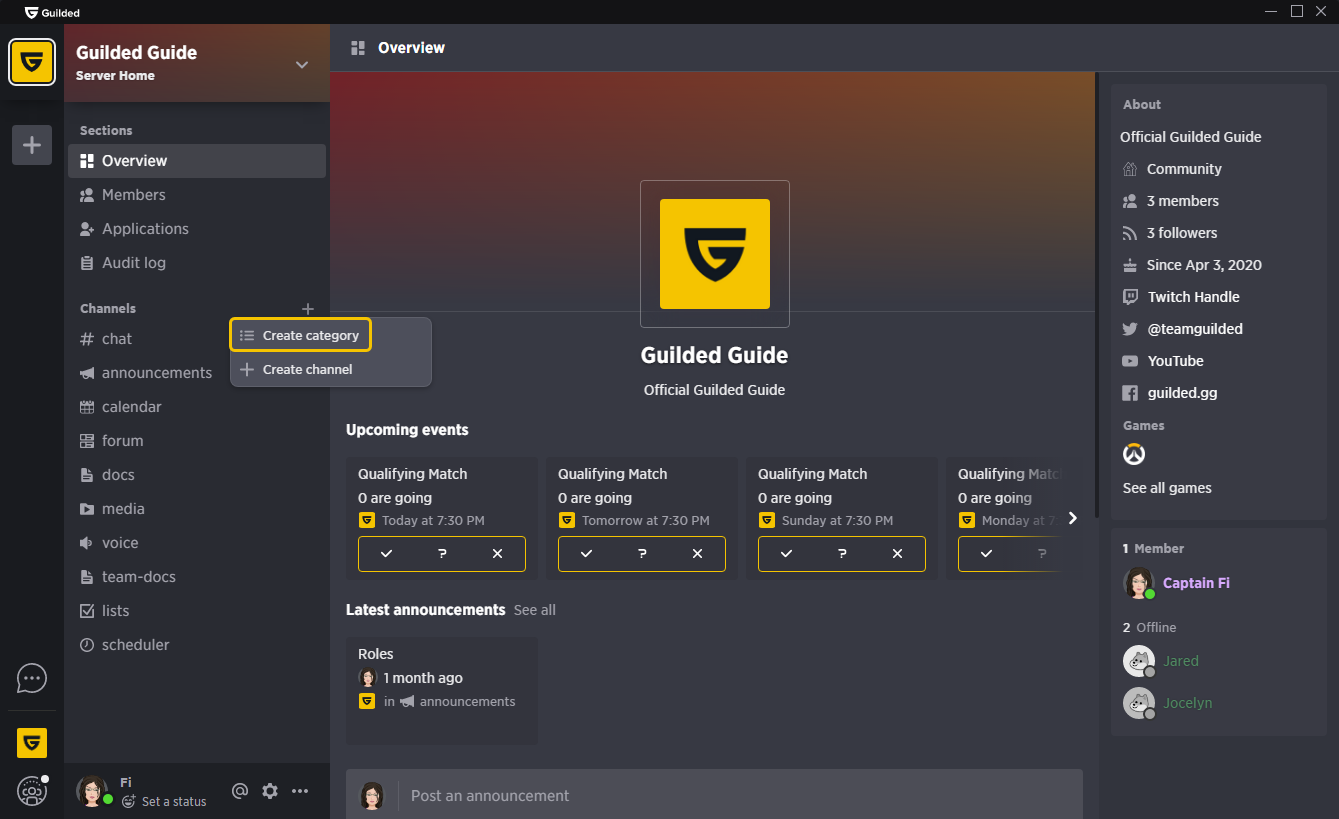Open the scheduler channel

(197, 645)
